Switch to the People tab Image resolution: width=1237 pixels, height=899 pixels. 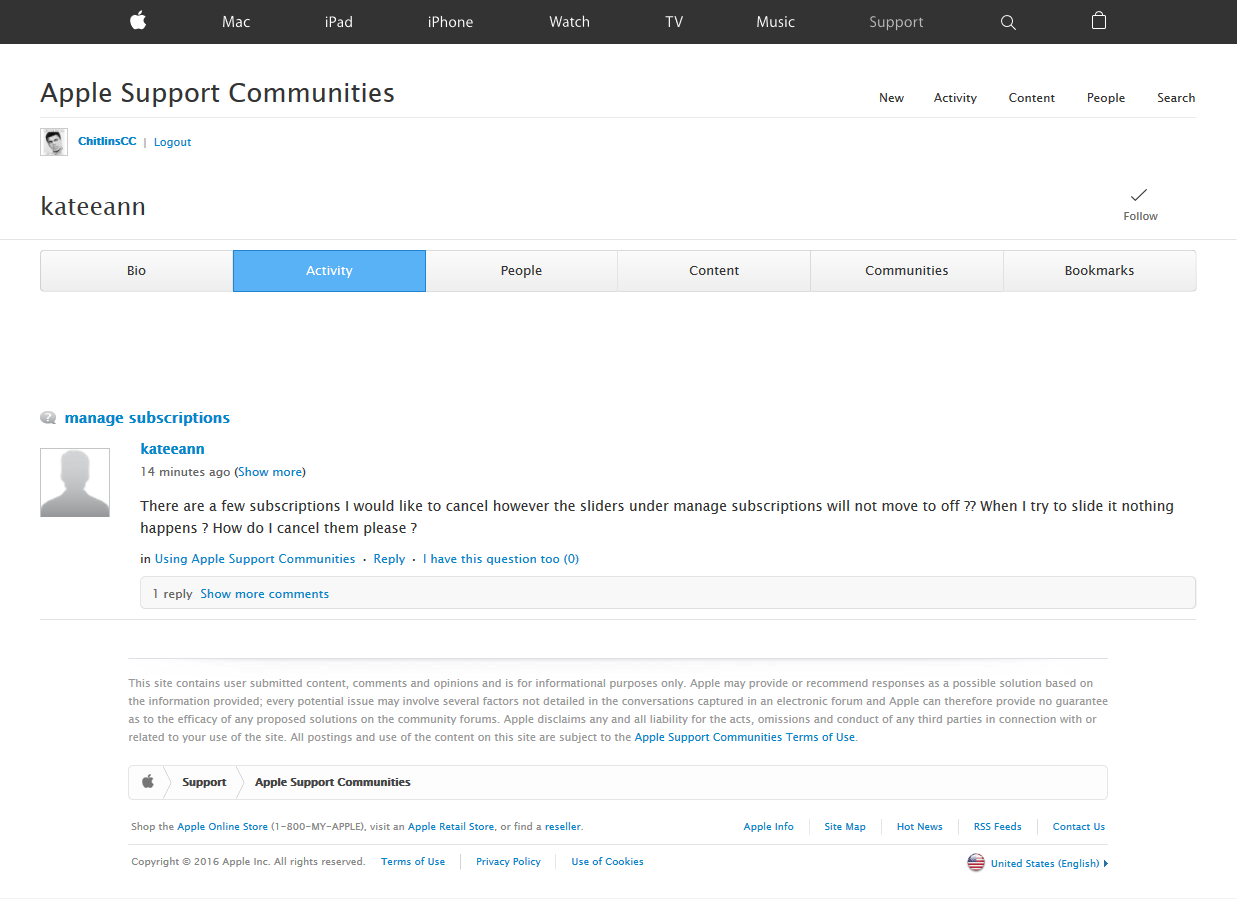pos(521,271)
